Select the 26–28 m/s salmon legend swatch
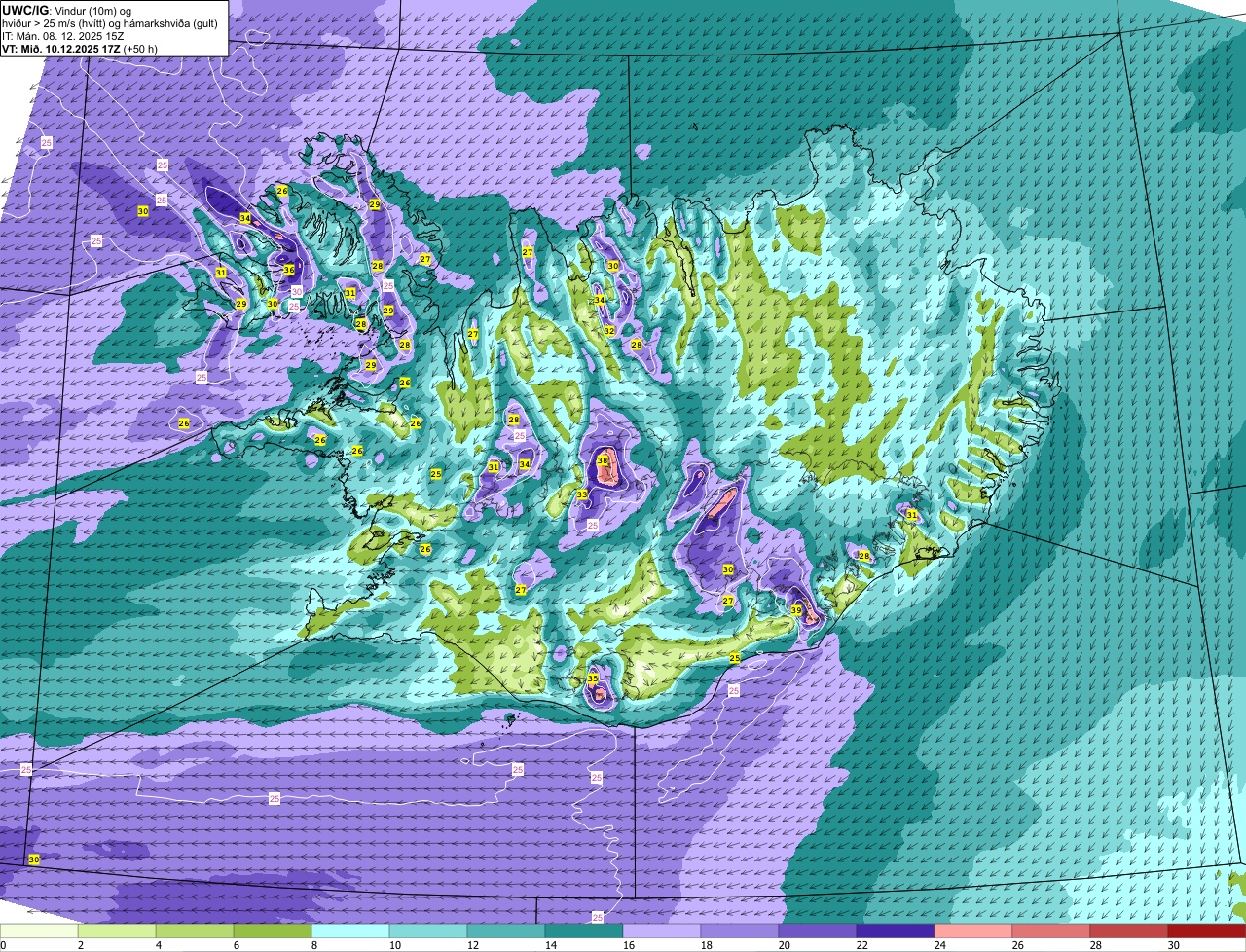The width and height of the screenshot is (1246, 952). click(1051, 932)
